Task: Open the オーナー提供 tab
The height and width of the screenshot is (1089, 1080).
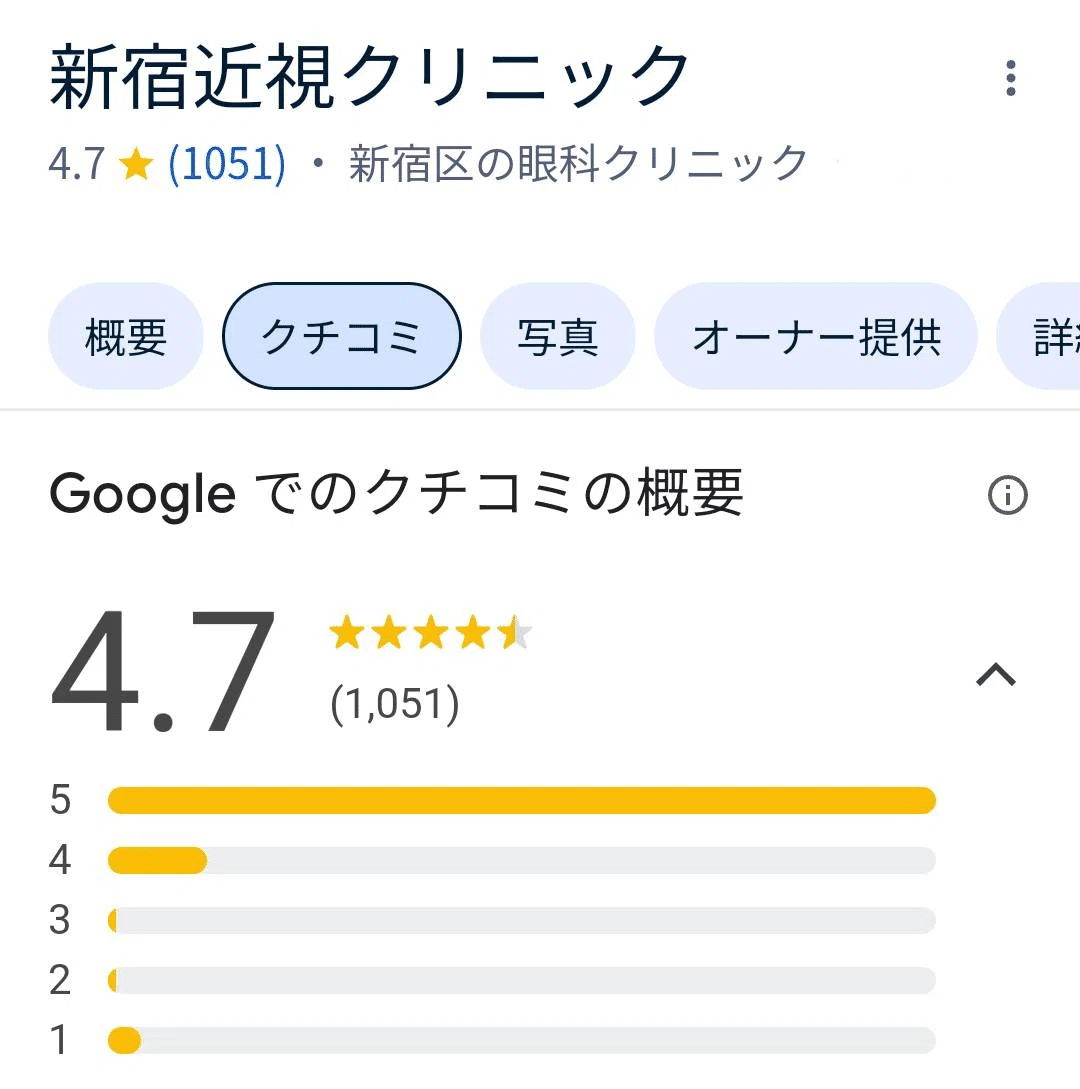Action: tap(815, 337)
